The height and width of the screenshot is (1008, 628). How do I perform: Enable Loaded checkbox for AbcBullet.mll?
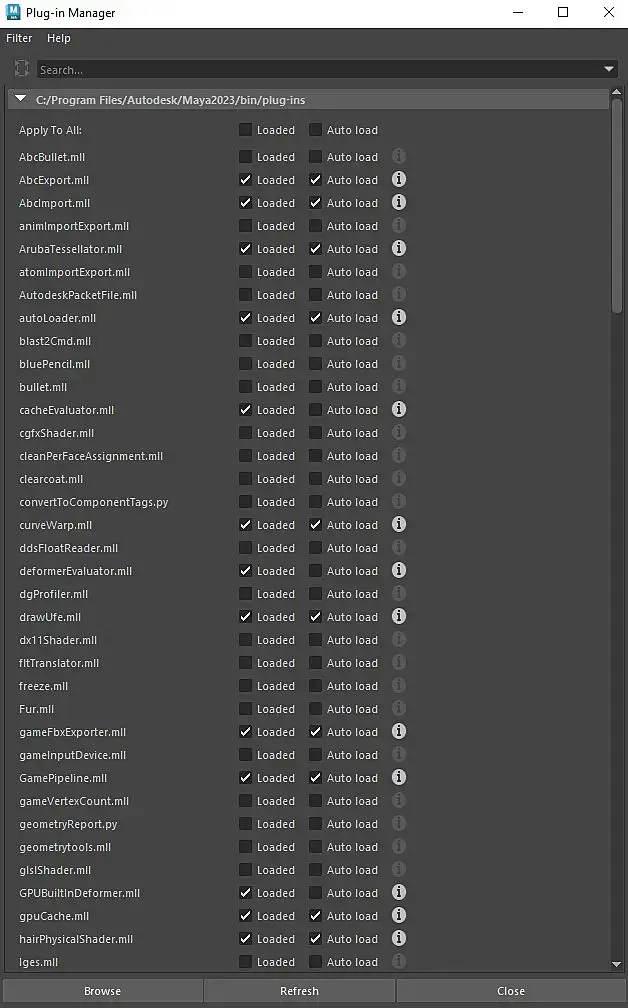246,157
